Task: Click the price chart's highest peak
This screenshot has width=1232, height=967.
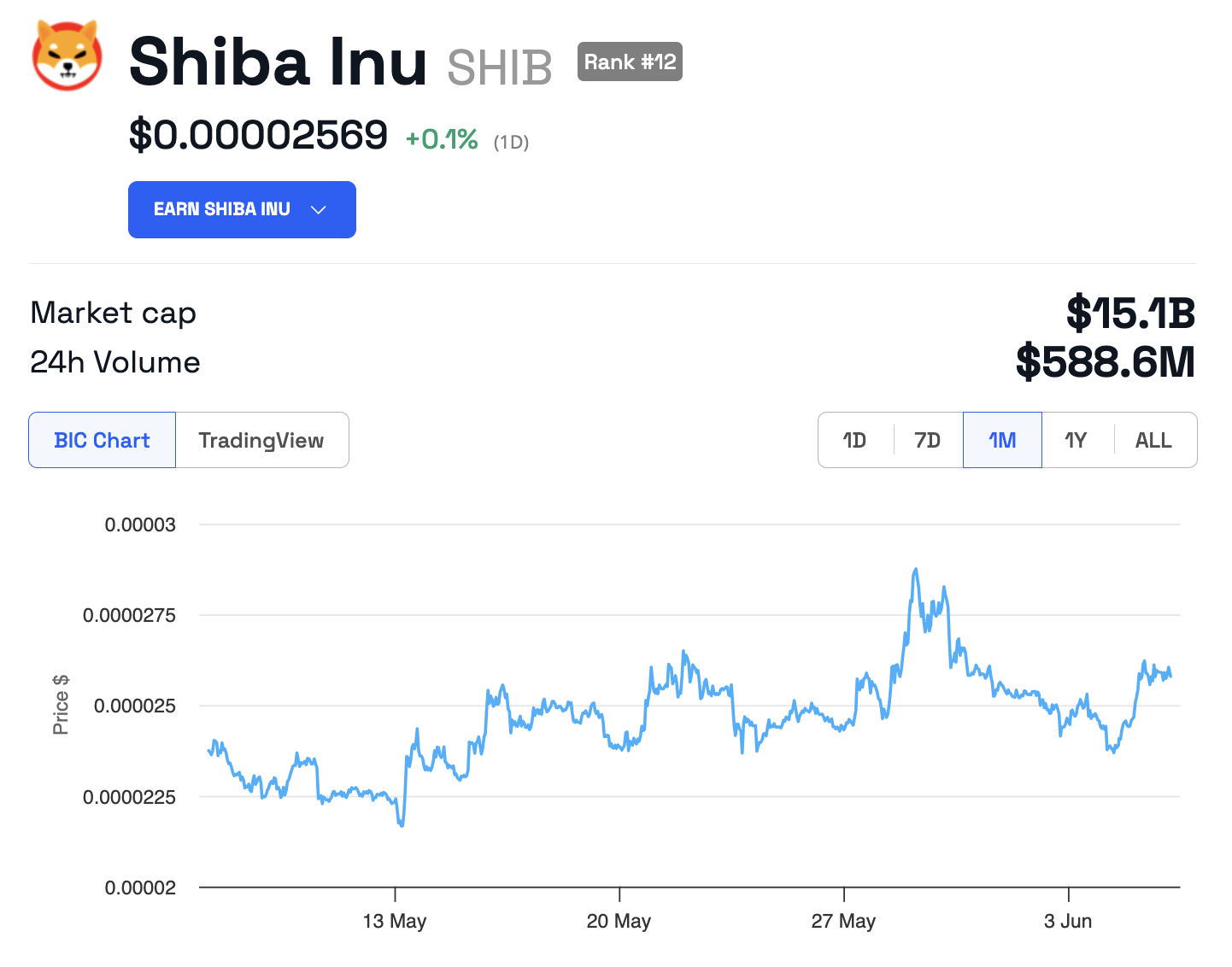Action: (916, 569)
